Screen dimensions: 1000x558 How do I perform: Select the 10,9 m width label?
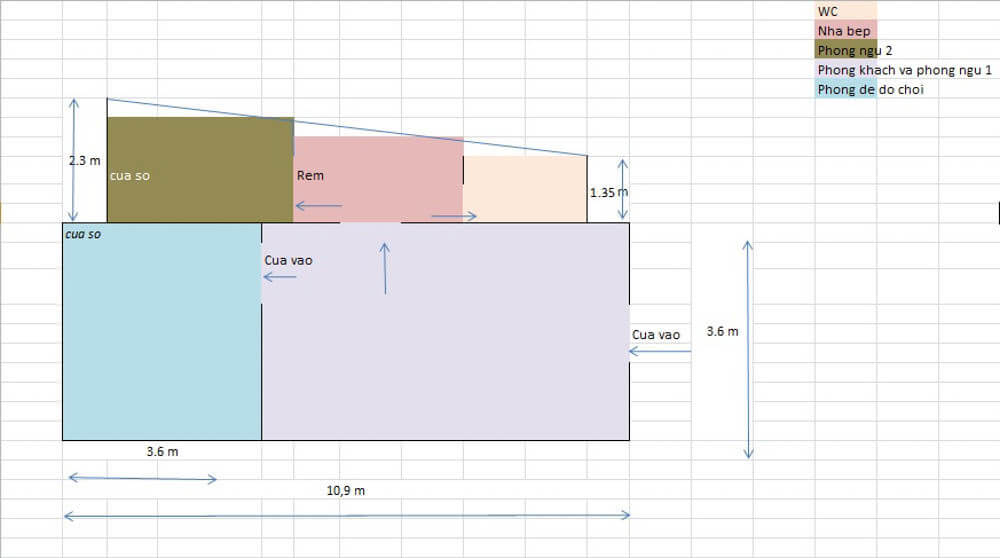(346, 490)
